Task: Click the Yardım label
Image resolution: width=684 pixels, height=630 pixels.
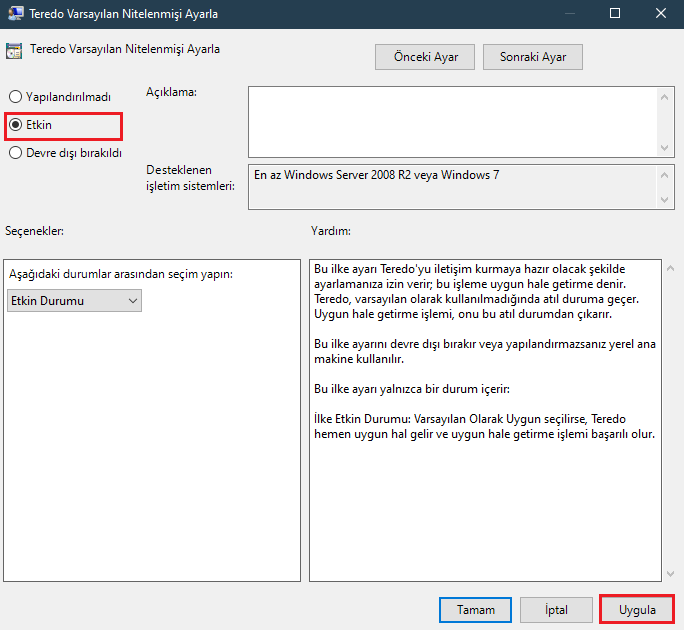Action: pyautogui.click(x=331, y=231)
